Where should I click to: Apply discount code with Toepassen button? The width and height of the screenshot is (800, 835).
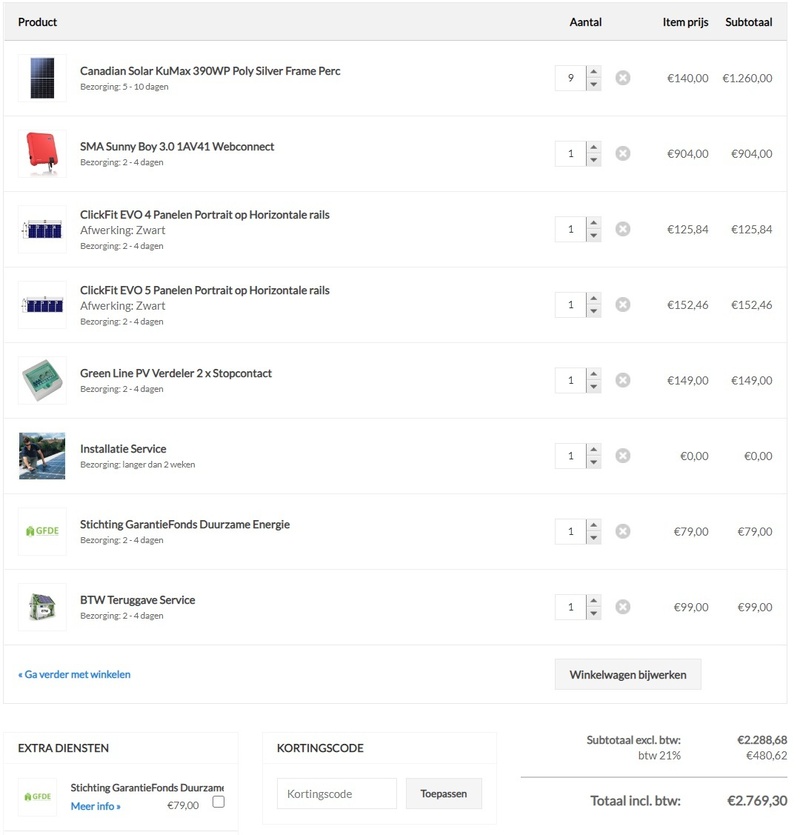[x=444, y=794]
